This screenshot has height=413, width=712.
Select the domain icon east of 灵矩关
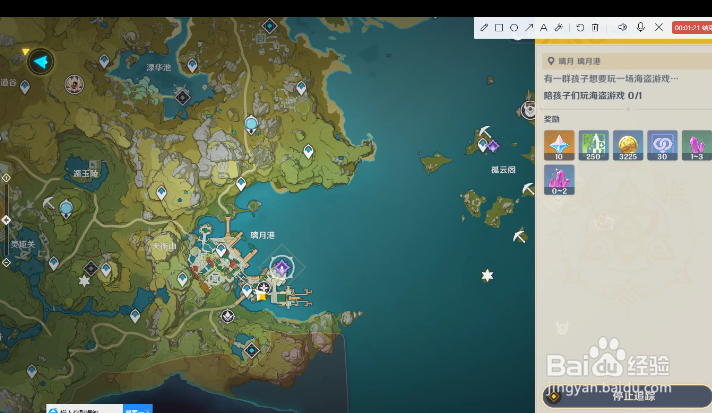click(x=91, y=269)
